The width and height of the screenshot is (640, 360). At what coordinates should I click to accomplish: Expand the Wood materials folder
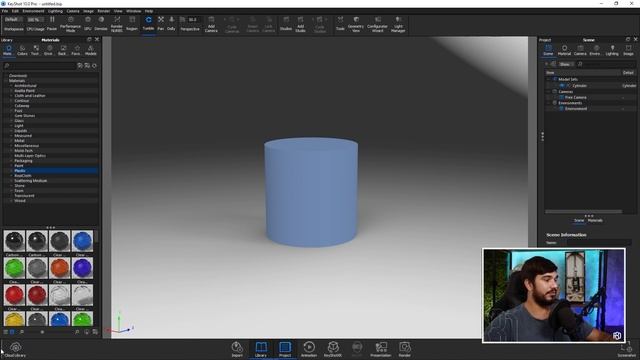pos(11,200)
